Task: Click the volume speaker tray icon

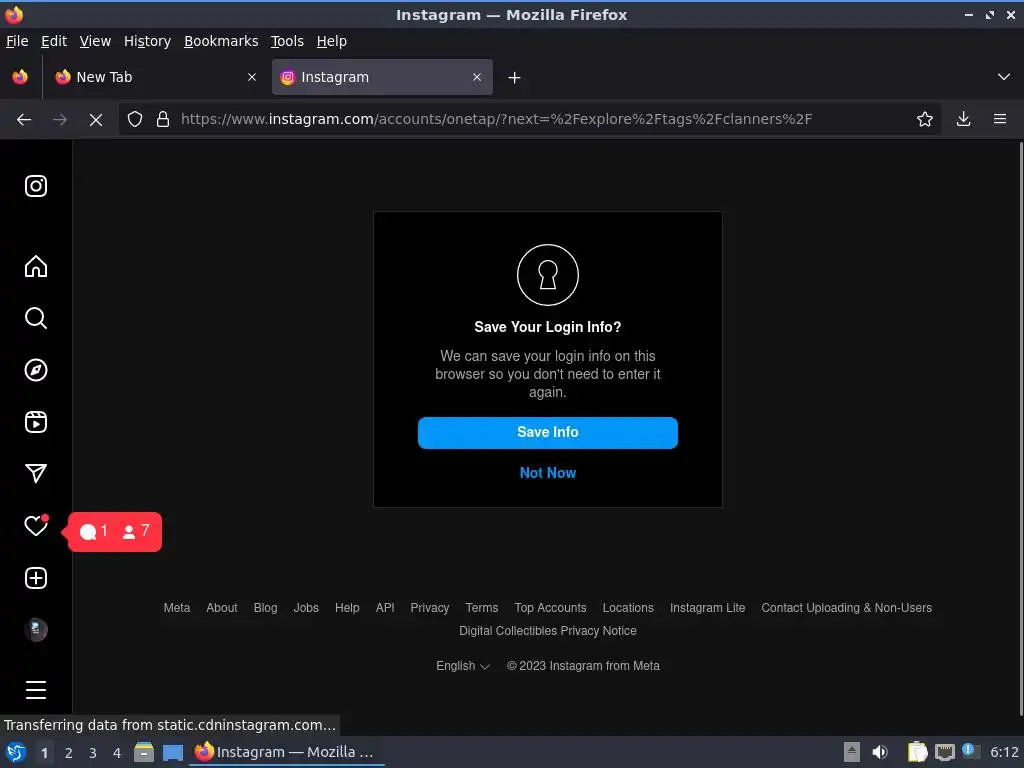Action: pyautogui.click(x=880, y=752)
